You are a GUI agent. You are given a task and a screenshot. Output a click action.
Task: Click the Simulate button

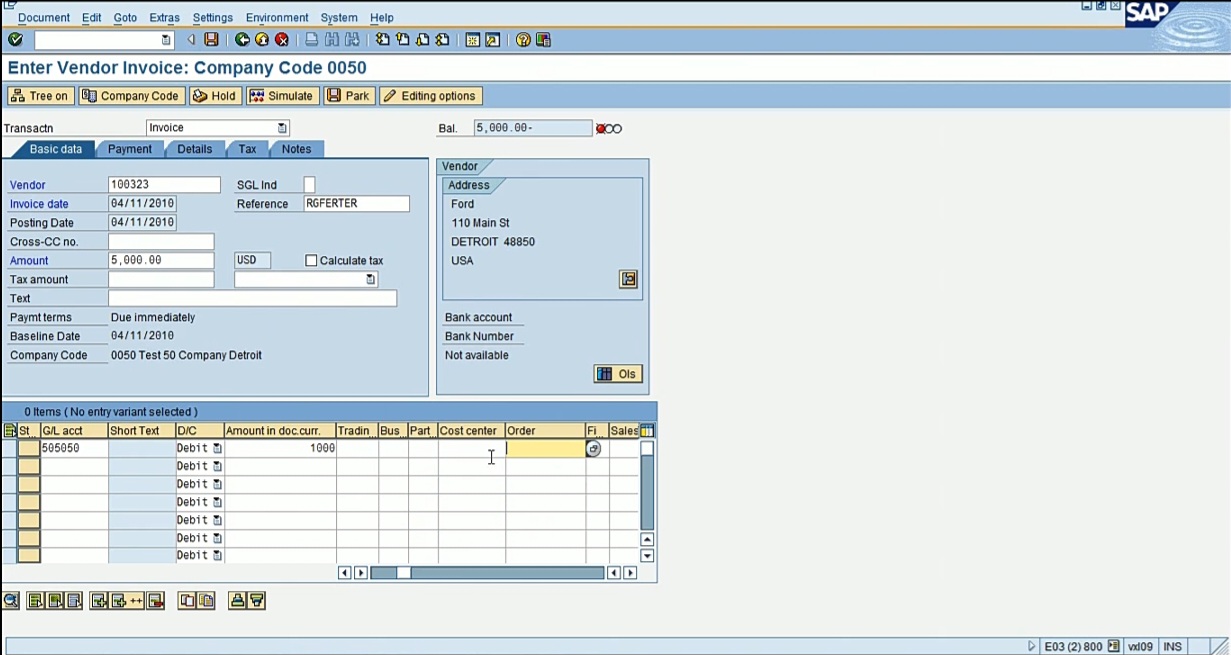point(282,96)
